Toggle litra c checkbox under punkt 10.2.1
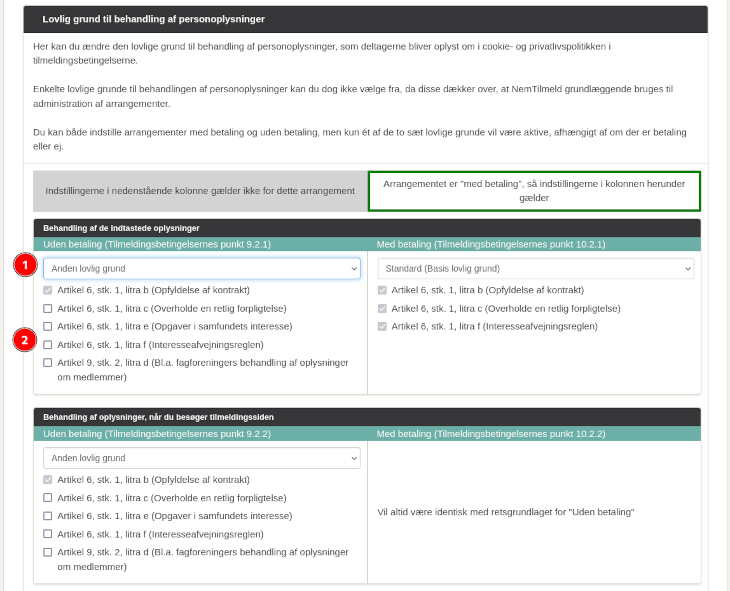The image size is (730, 591). (382, 308)
